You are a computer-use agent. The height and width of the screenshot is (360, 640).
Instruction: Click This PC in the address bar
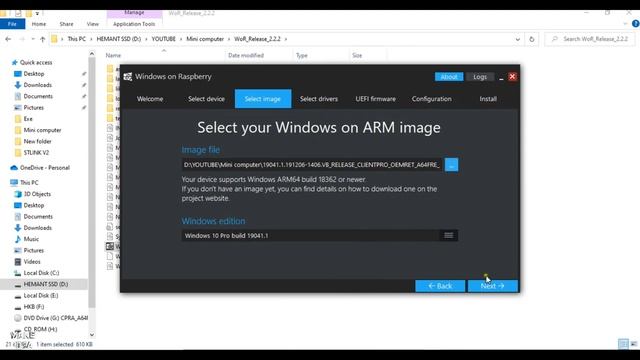coord(77,39)
